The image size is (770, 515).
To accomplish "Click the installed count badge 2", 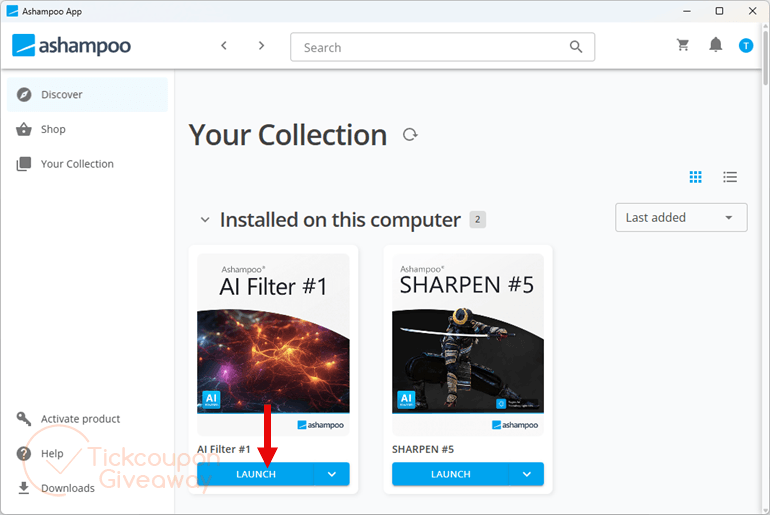I will 477,219.
